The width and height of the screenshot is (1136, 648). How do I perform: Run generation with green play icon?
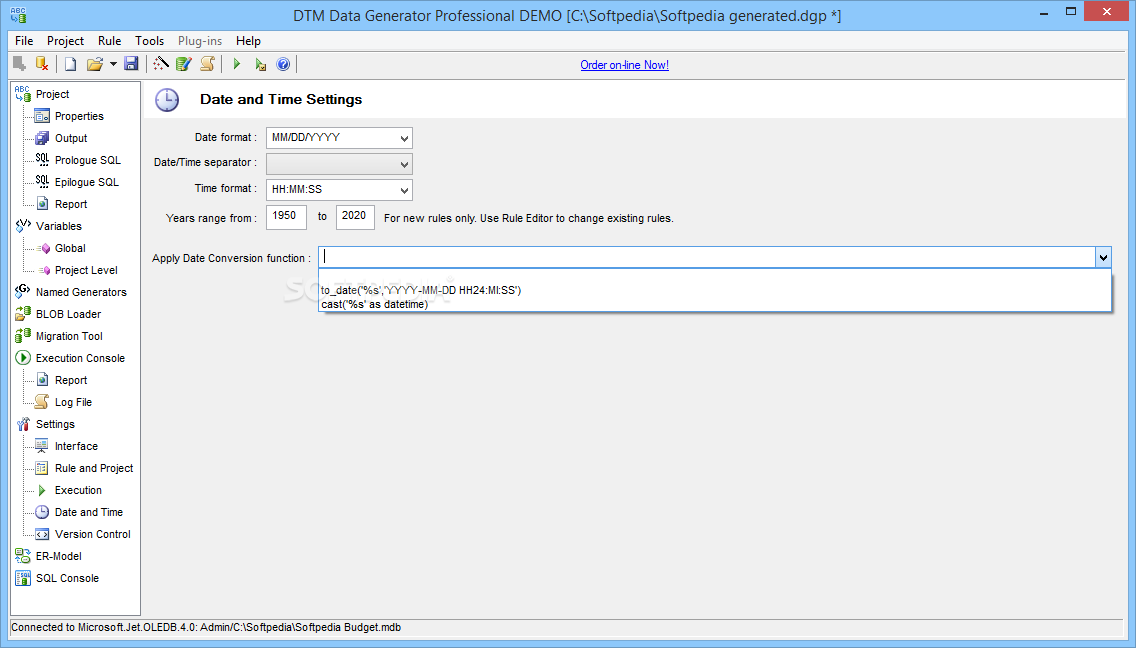click(x=236, y=64)
